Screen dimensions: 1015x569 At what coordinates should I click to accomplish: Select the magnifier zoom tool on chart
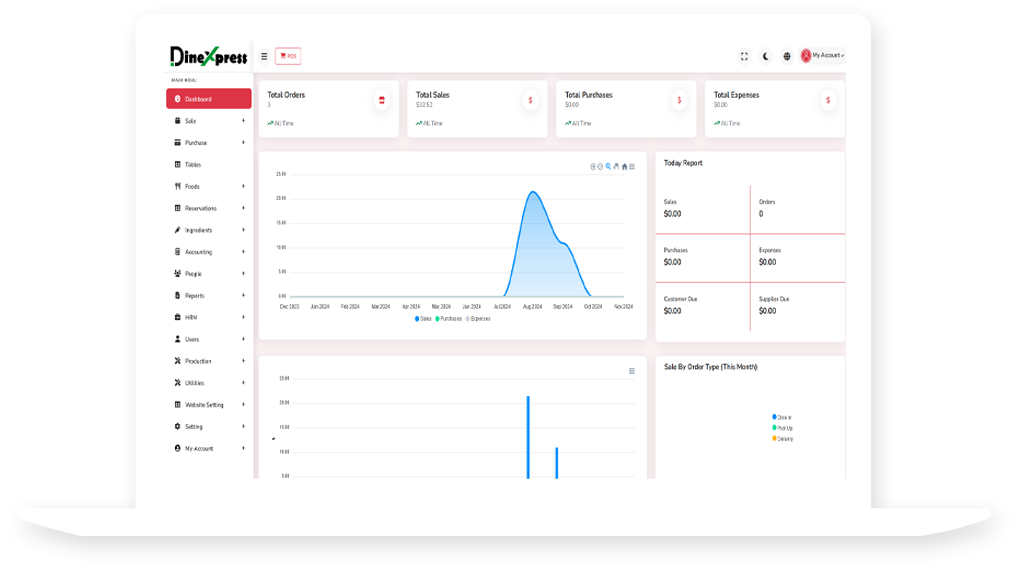[x=608, y=166]
